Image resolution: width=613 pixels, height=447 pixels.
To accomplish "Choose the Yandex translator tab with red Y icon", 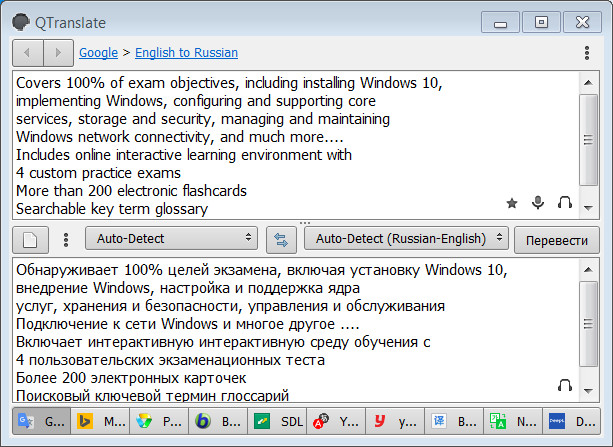I will tap(395, 421).
